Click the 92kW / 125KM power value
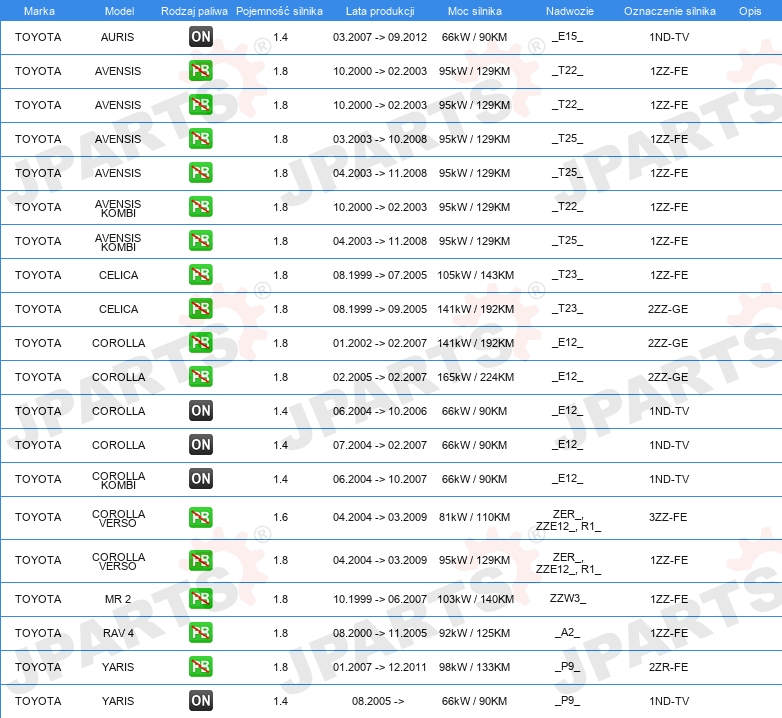The height and width of the screenshot is (718, 782). (474, 633)
